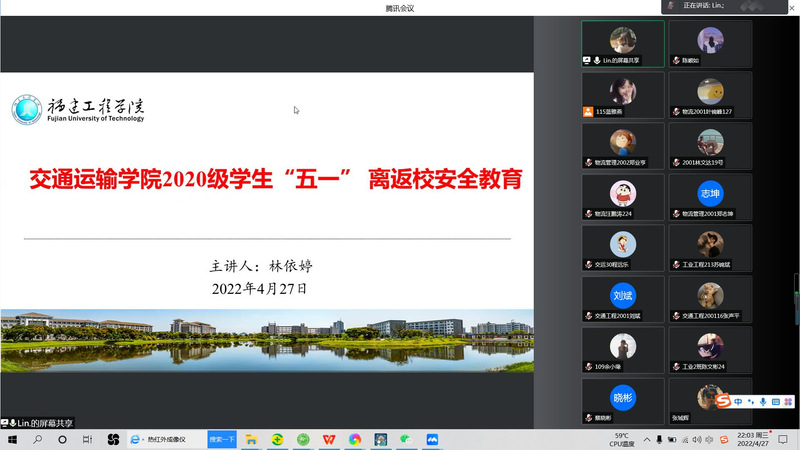Click Lin's green microphone icon in participant tile

click(596, 60)
